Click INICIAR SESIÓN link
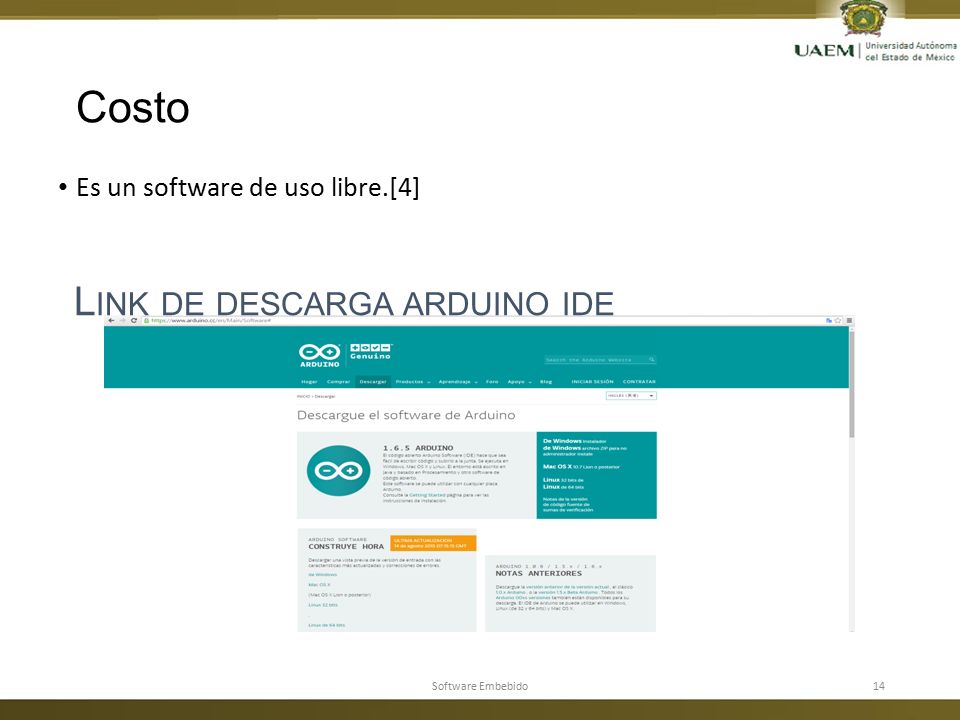Viewport: 960px width, 720px height. (592, 381)
